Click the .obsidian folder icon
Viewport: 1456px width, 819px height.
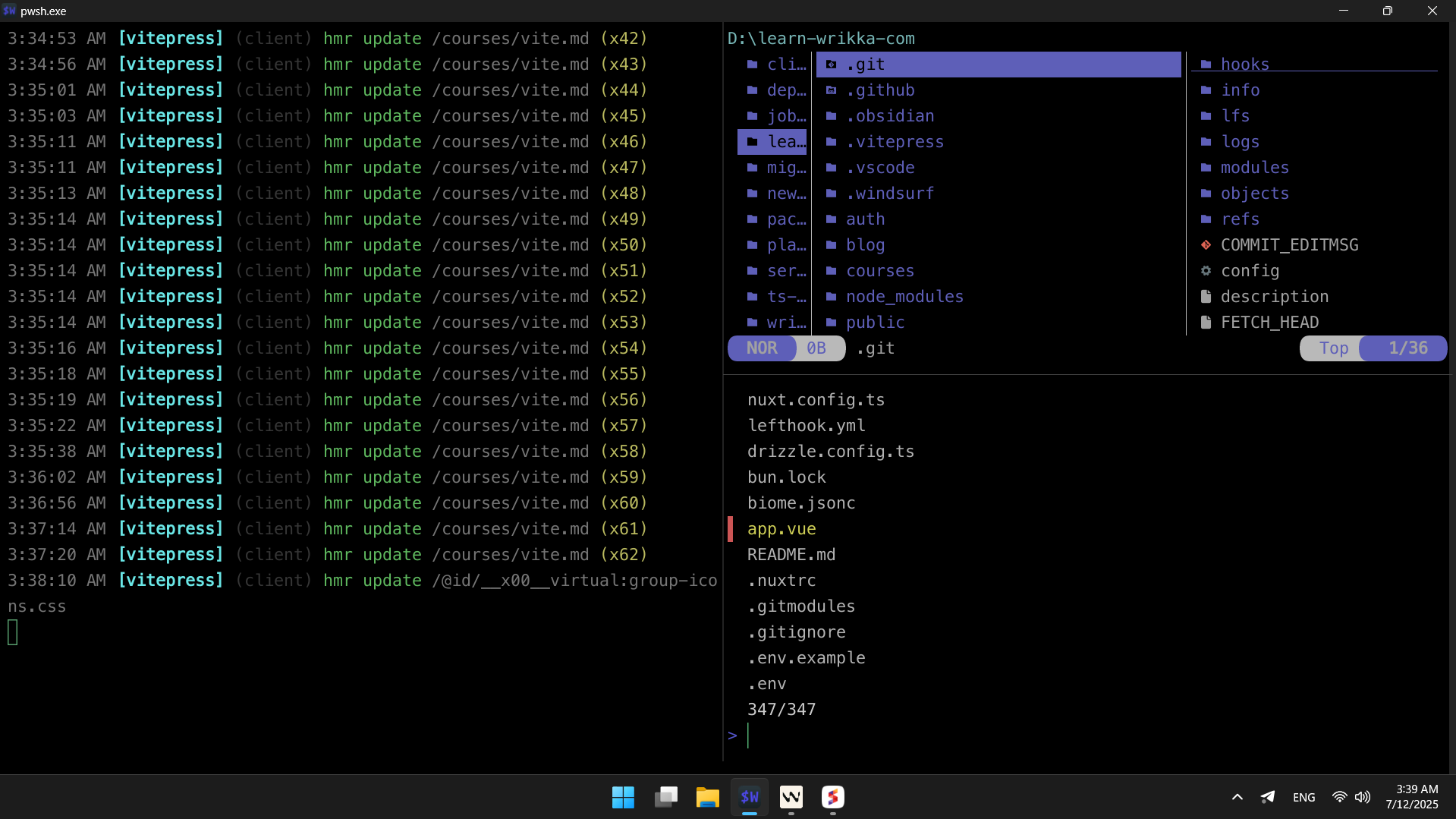pos(832,116)
